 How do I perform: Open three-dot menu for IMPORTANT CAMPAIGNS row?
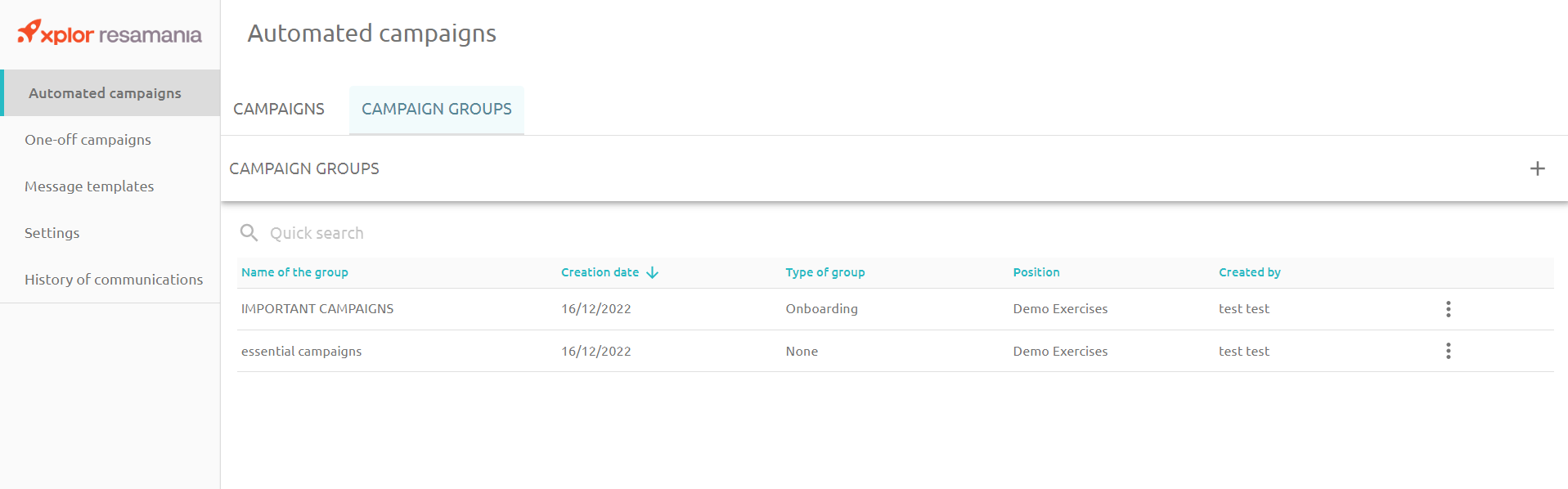tap(1448, 309)
